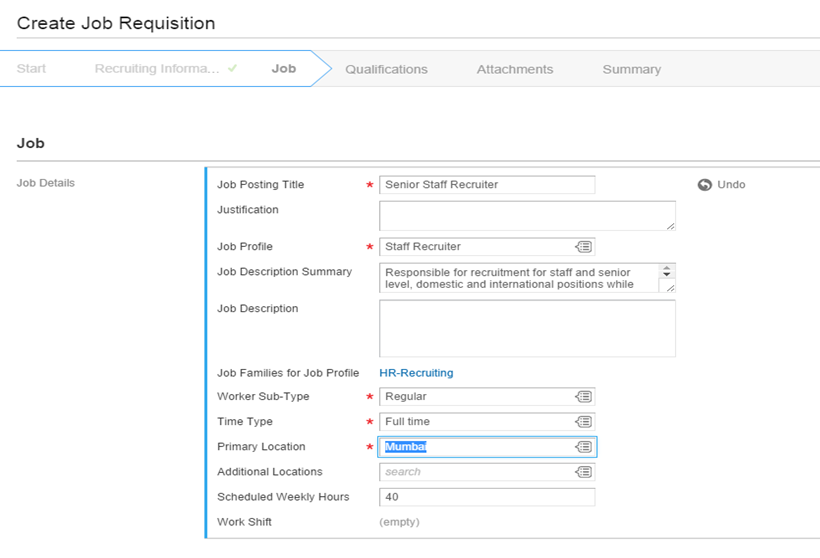
Task: Open the Primary Location prompt list icon
Action: pos(584,447)
